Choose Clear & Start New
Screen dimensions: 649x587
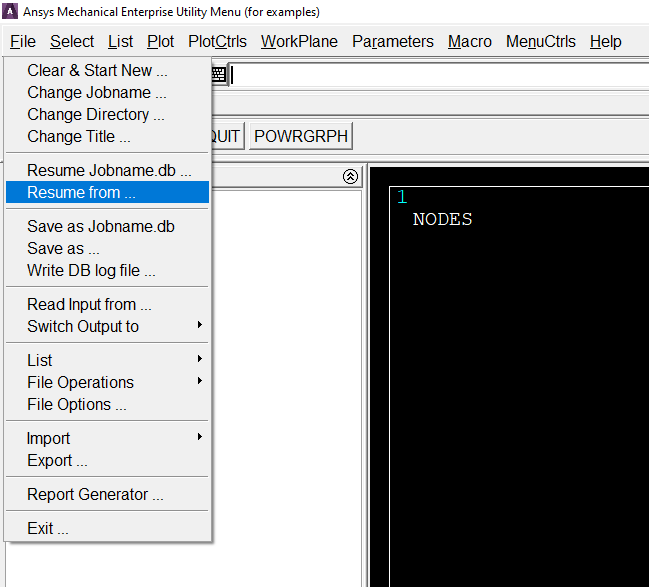107,70
